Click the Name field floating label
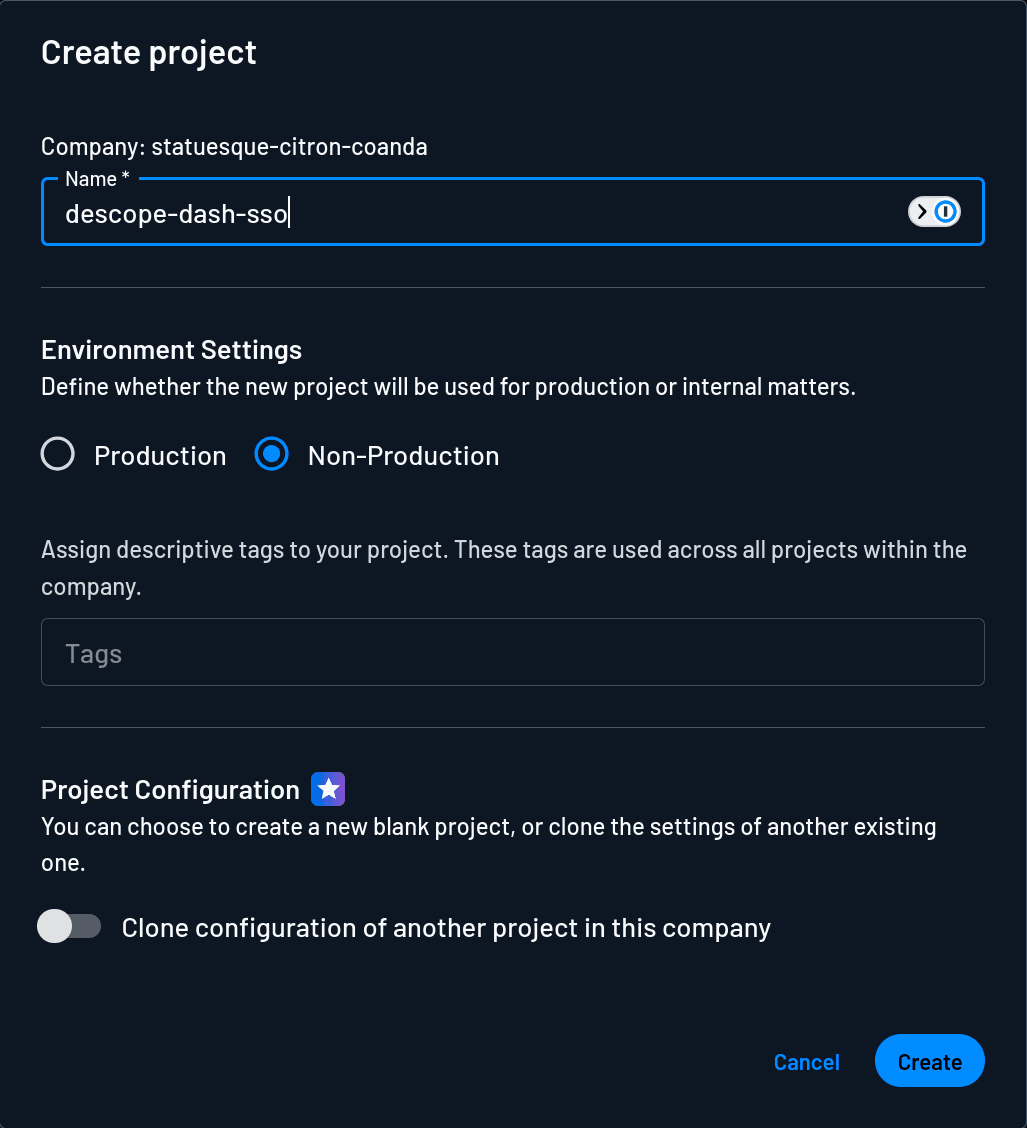Viewport: 1027px width, 1128px height. tap(96, 178)
